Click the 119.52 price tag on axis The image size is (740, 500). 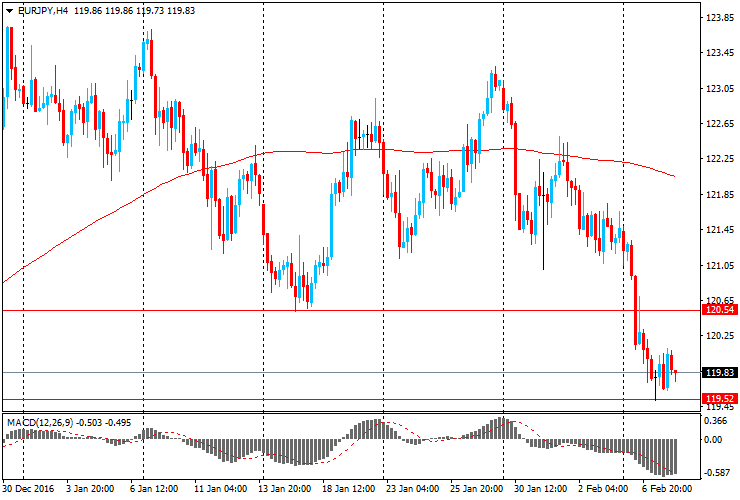[720, 399]
